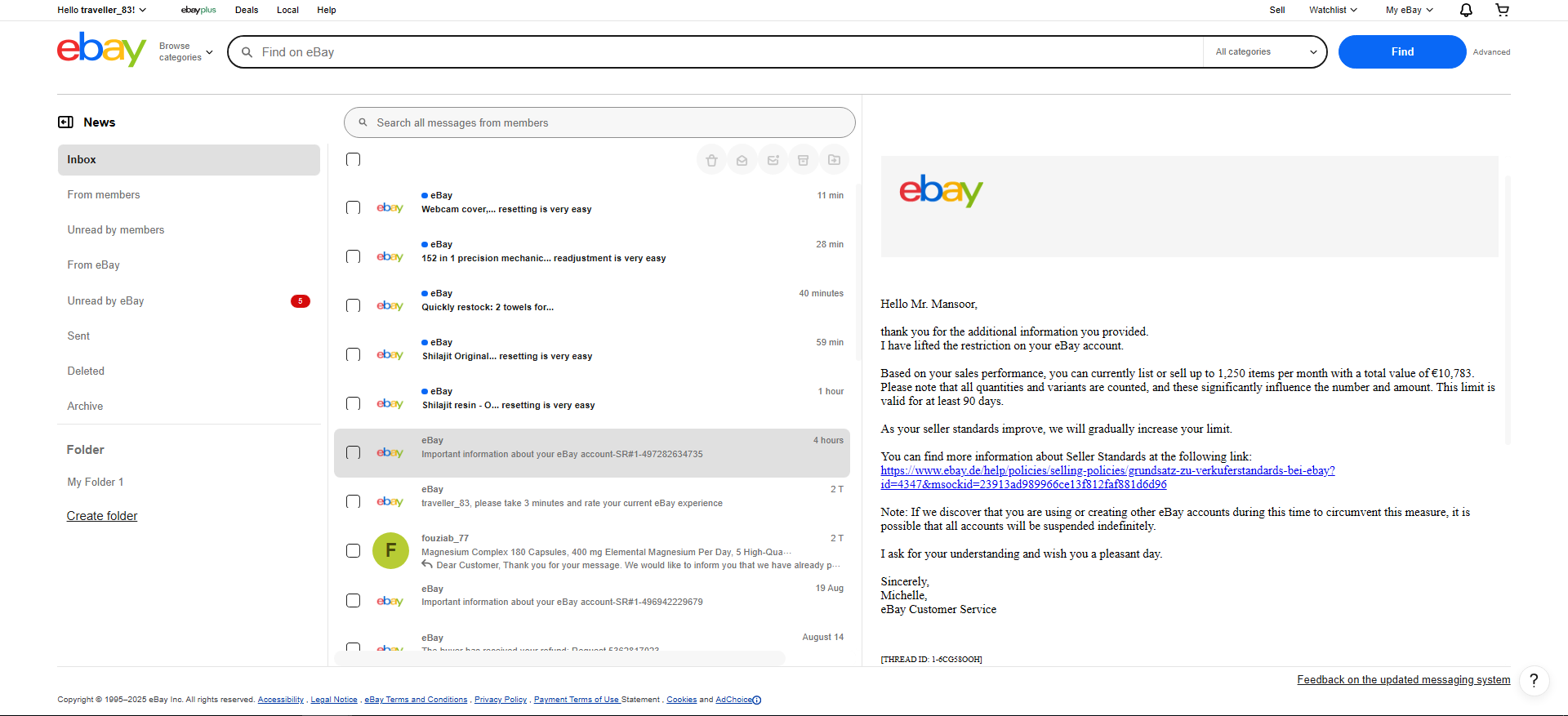The image size is (1568, 716).
Task: Open the Unread by eBay folder
Action: [106, 301]
